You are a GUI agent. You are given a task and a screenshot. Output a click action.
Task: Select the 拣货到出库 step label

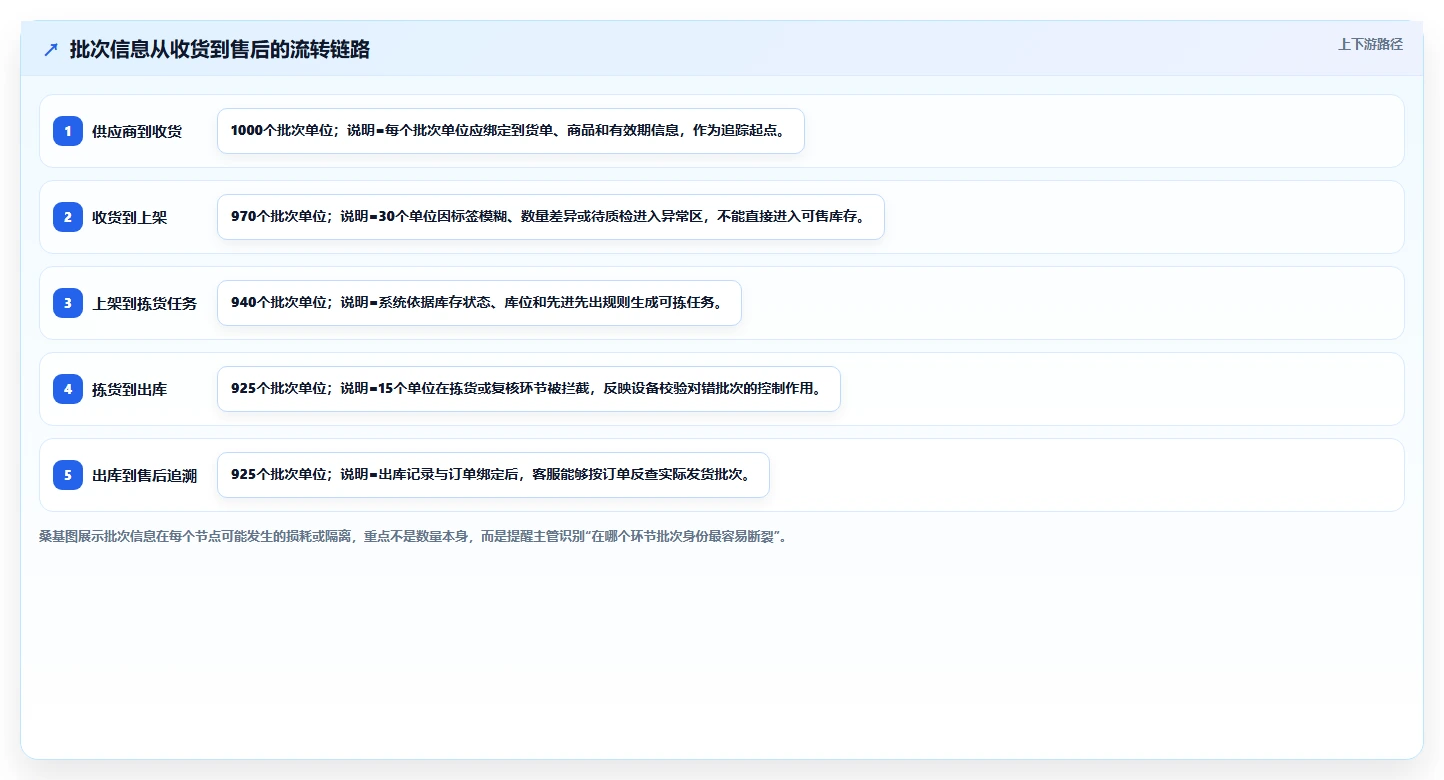(130, 389)
